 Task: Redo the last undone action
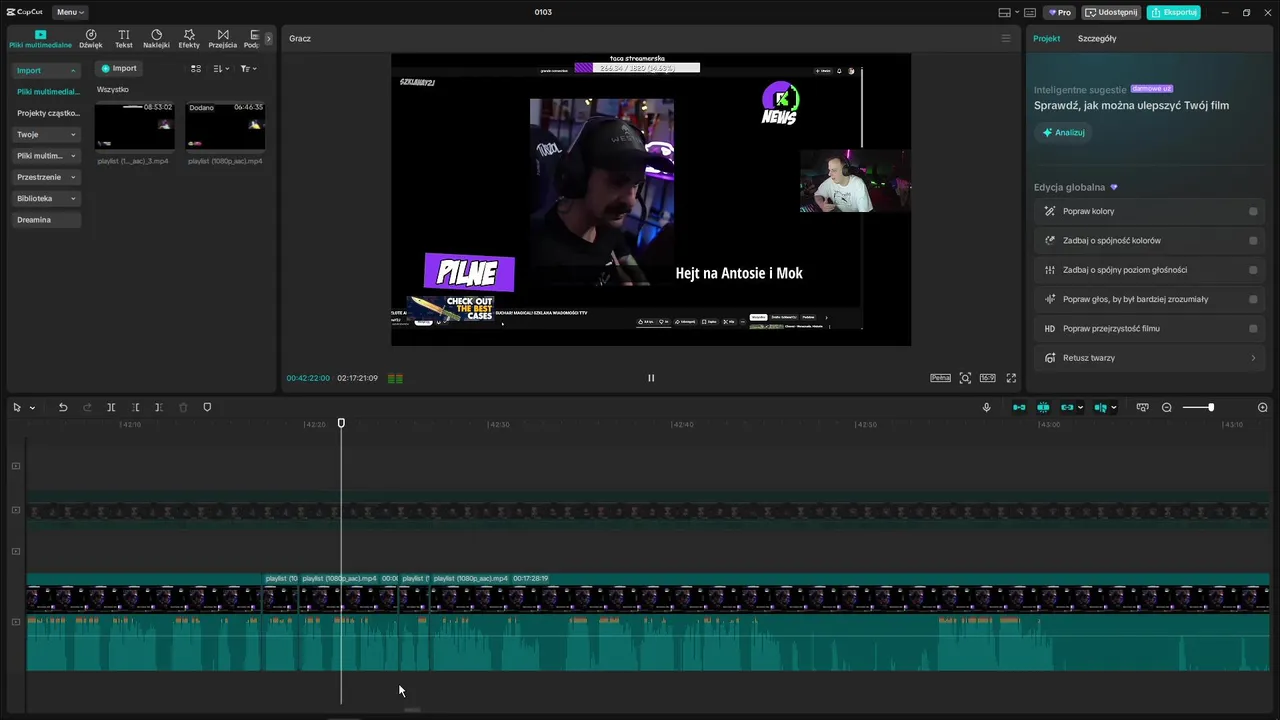tap(87, 407)
